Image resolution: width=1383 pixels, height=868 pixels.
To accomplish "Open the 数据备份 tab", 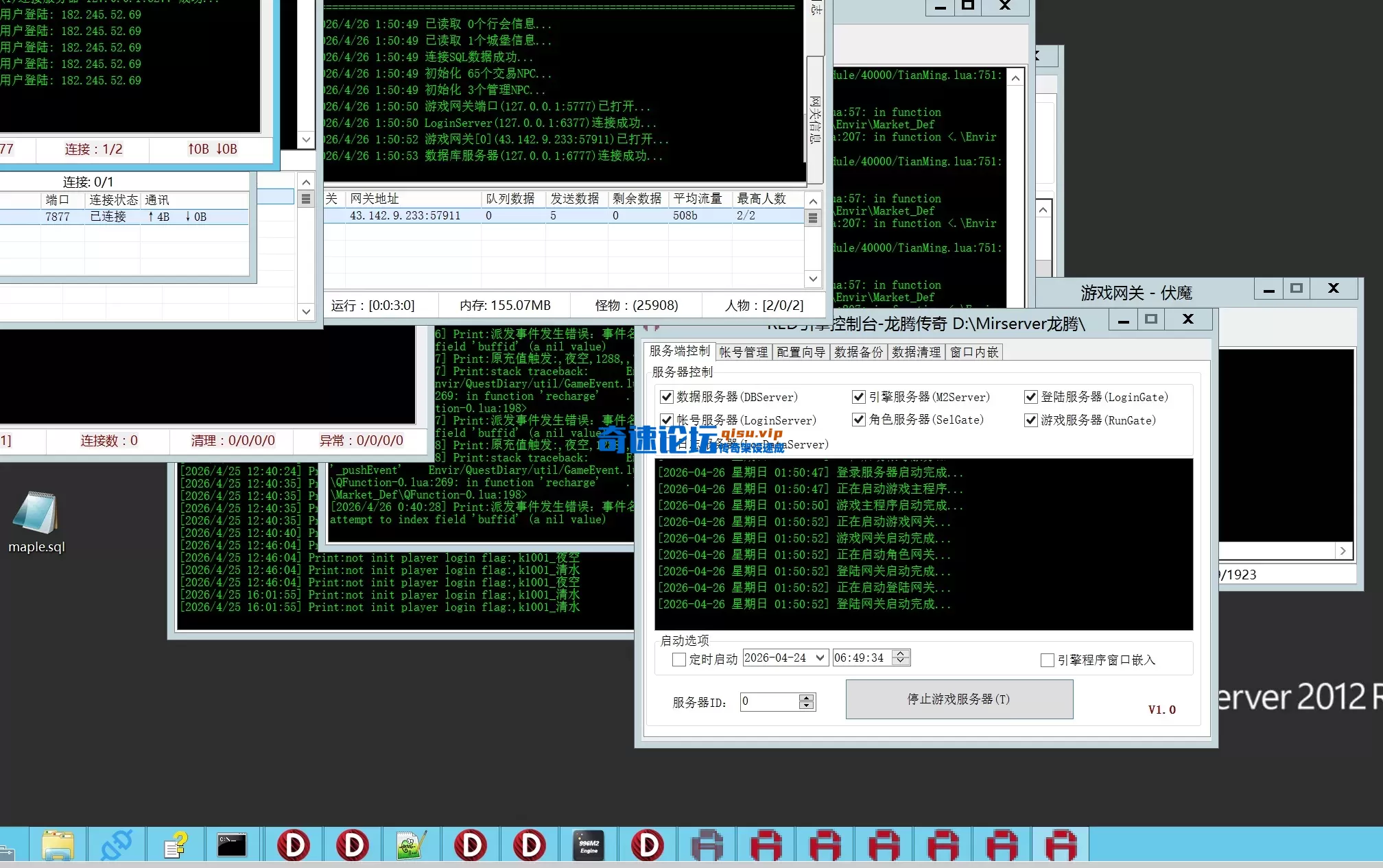I will (x=858, y=351).
